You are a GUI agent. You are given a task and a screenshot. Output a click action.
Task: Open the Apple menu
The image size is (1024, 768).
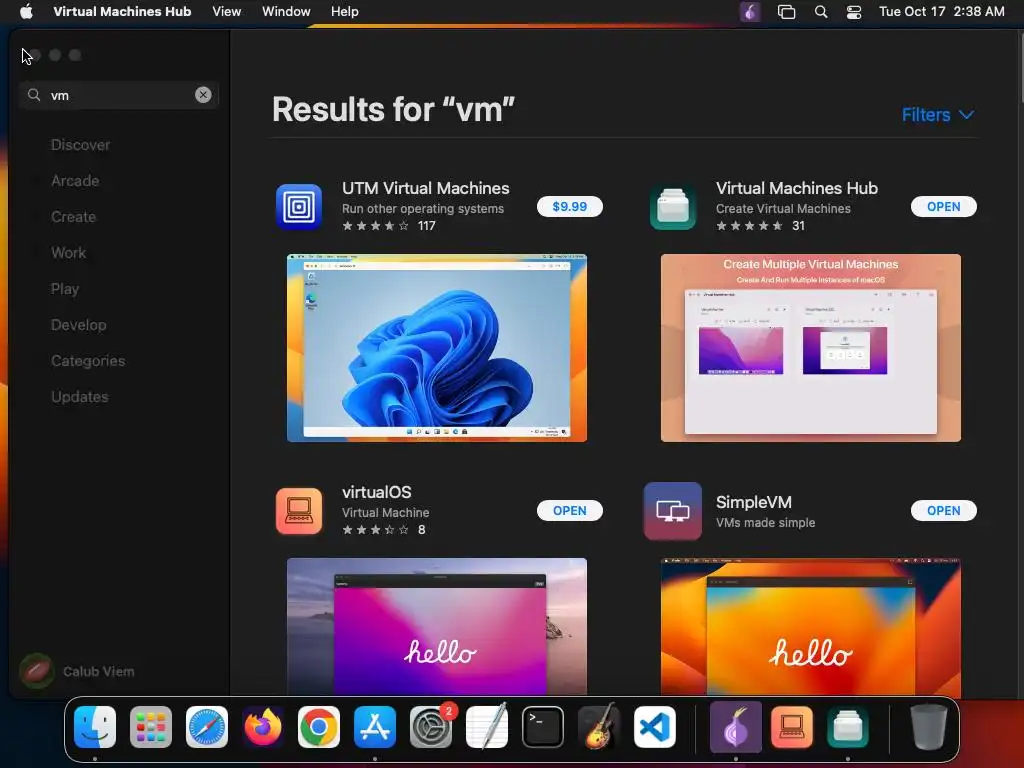[x=26, y=11]
